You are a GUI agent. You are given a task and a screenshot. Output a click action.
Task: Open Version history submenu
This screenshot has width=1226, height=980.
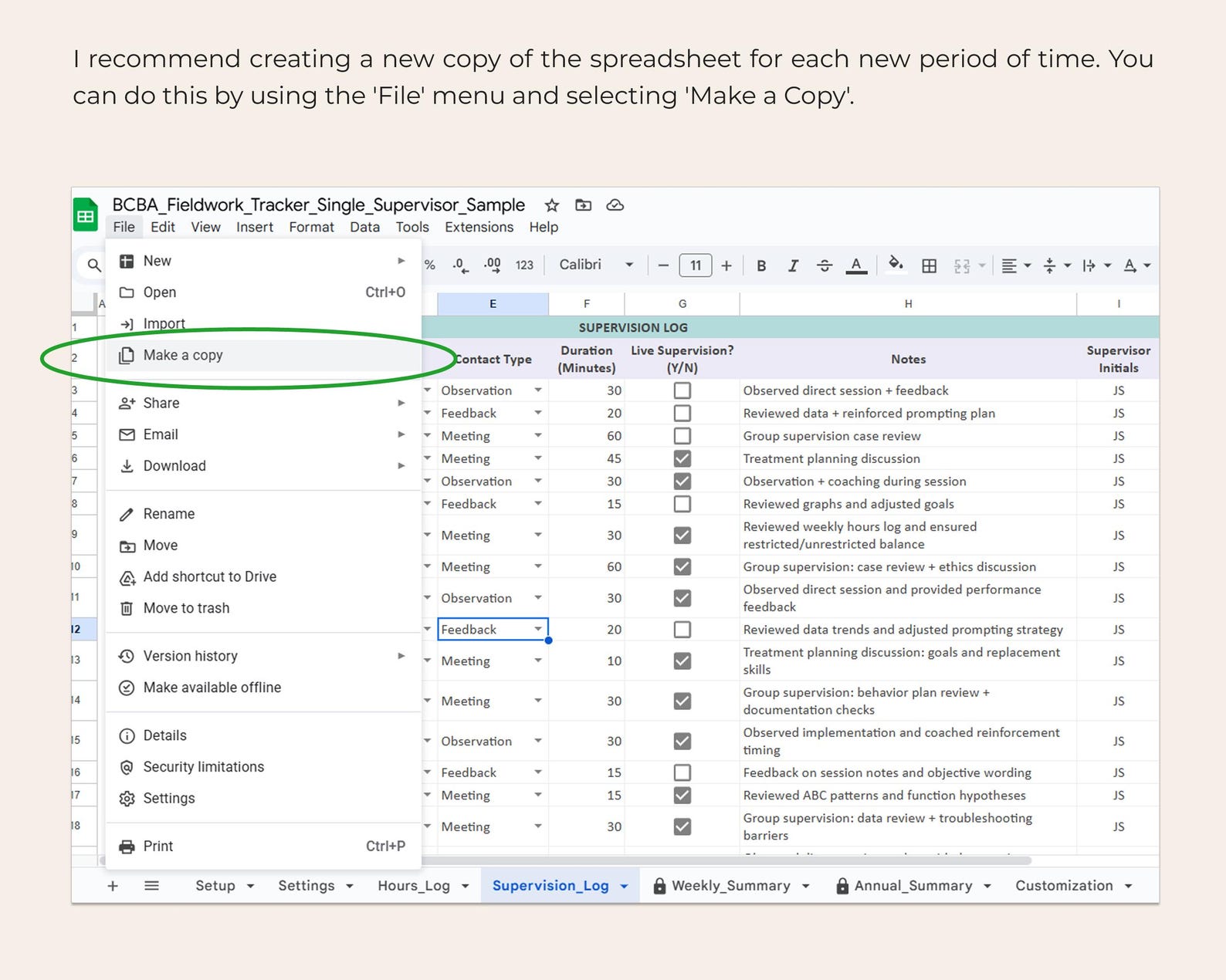[x=263, y=656]
